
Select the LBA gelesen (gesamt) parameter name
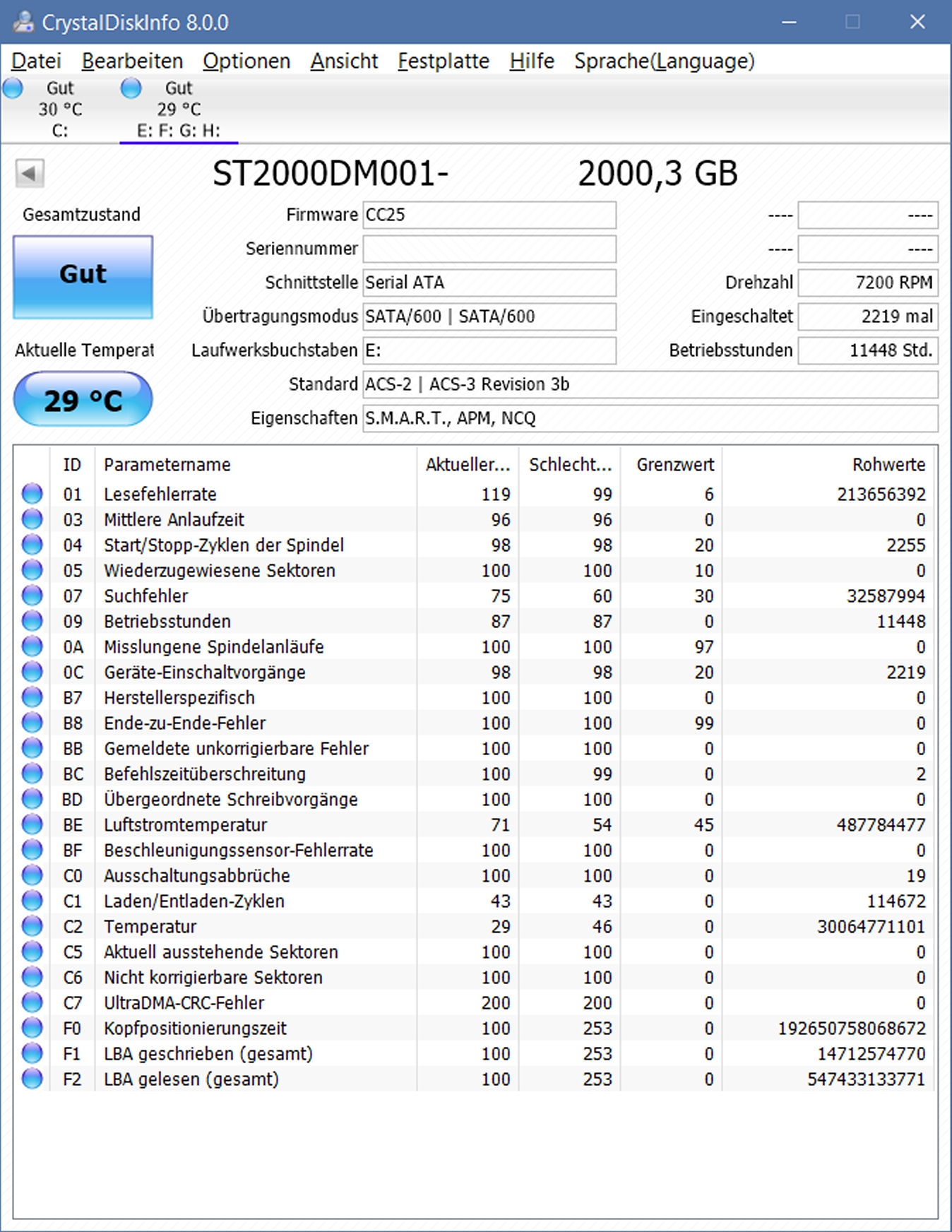(x=191, y=1079)
